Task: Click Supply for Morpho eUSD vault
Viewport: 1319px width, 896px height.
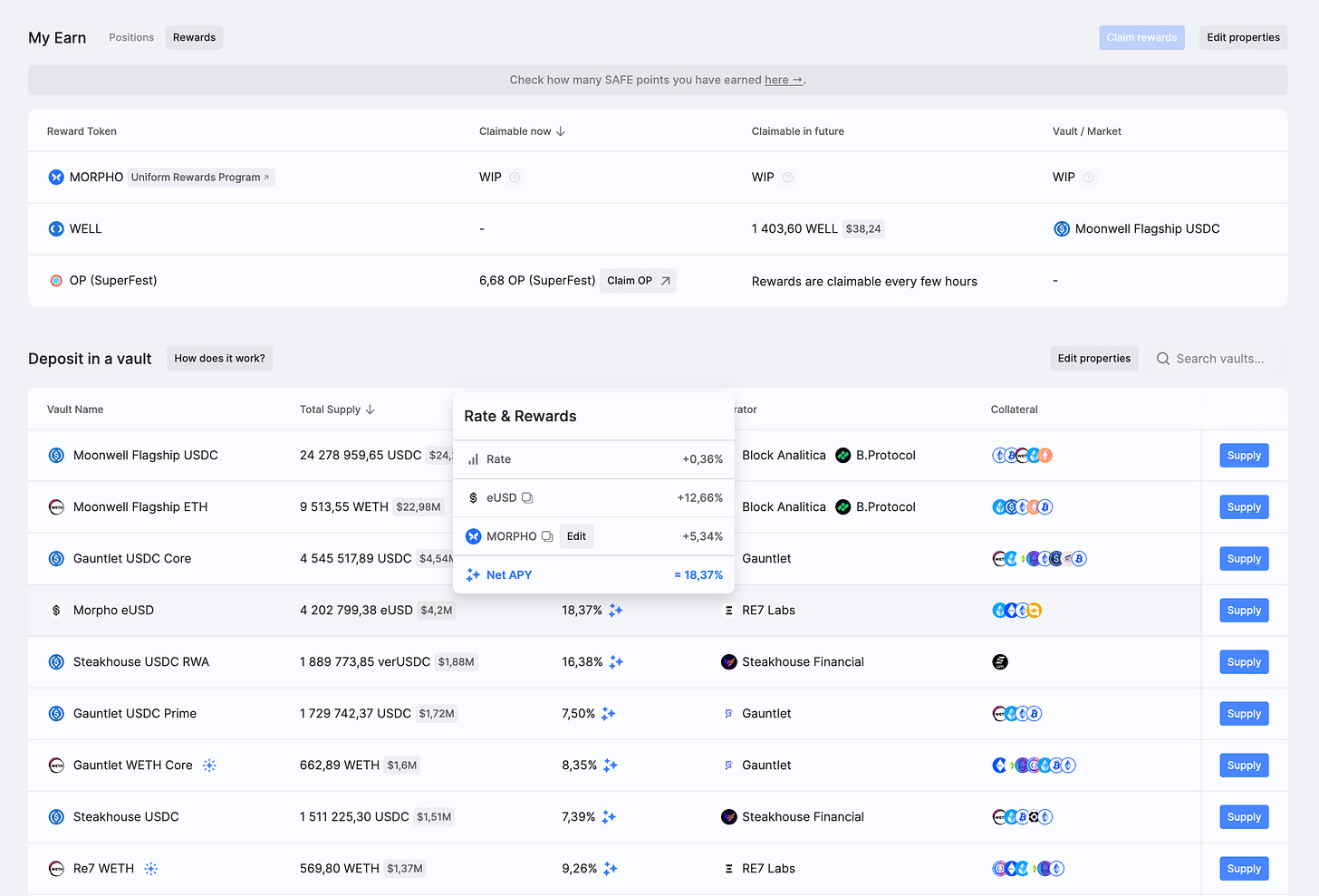Action: (x=1243, y=611)
